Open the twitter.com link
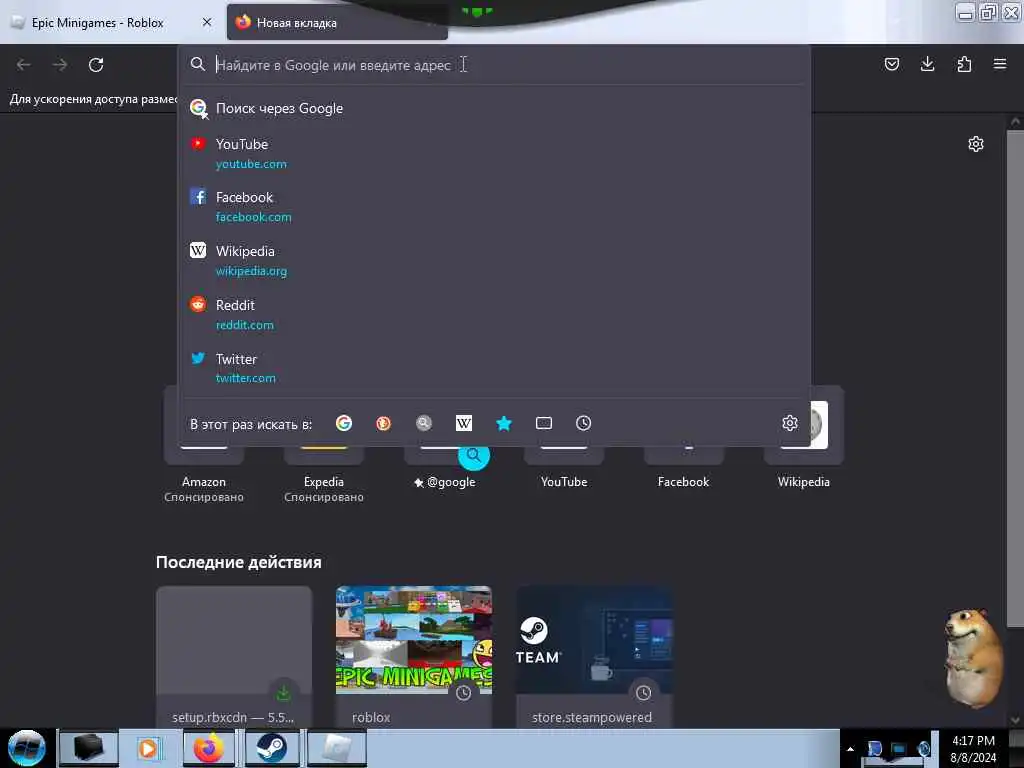 [x=246, y=378]
